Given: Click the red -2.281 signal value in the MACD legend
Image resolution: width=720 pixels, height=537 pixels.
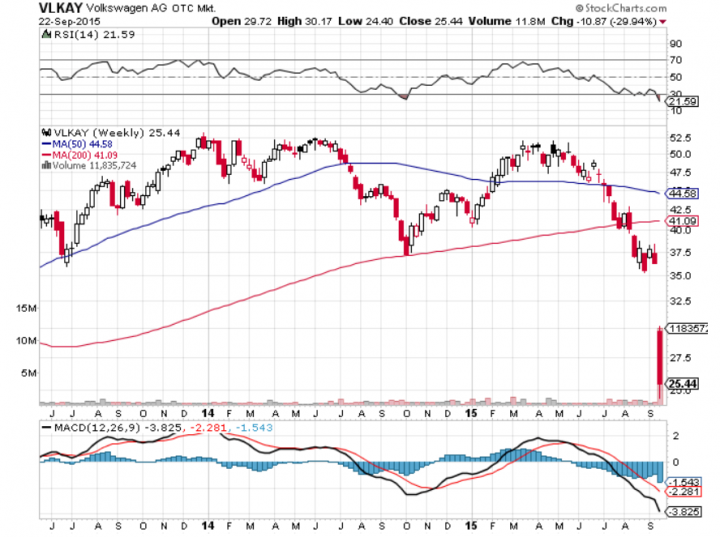Looking at the screenshot, I should click(207, 428).
